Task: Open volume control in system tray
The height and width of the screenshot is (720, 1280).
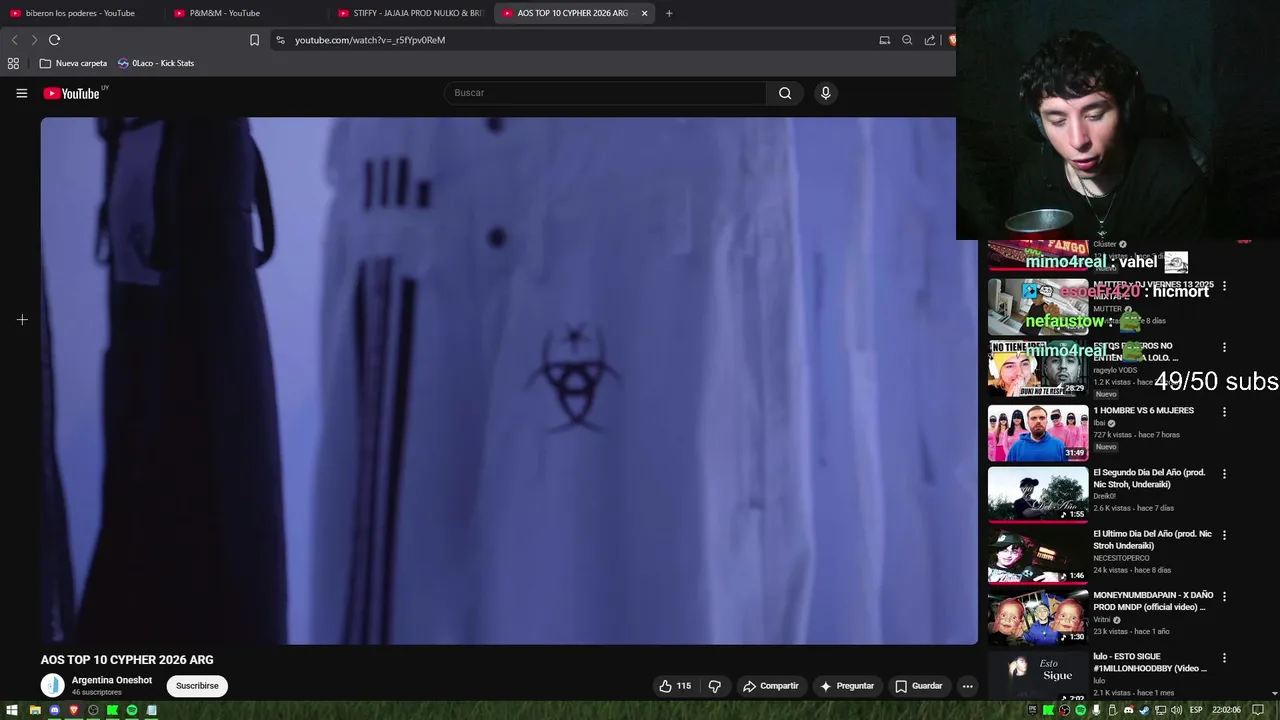Action: 1176,710
